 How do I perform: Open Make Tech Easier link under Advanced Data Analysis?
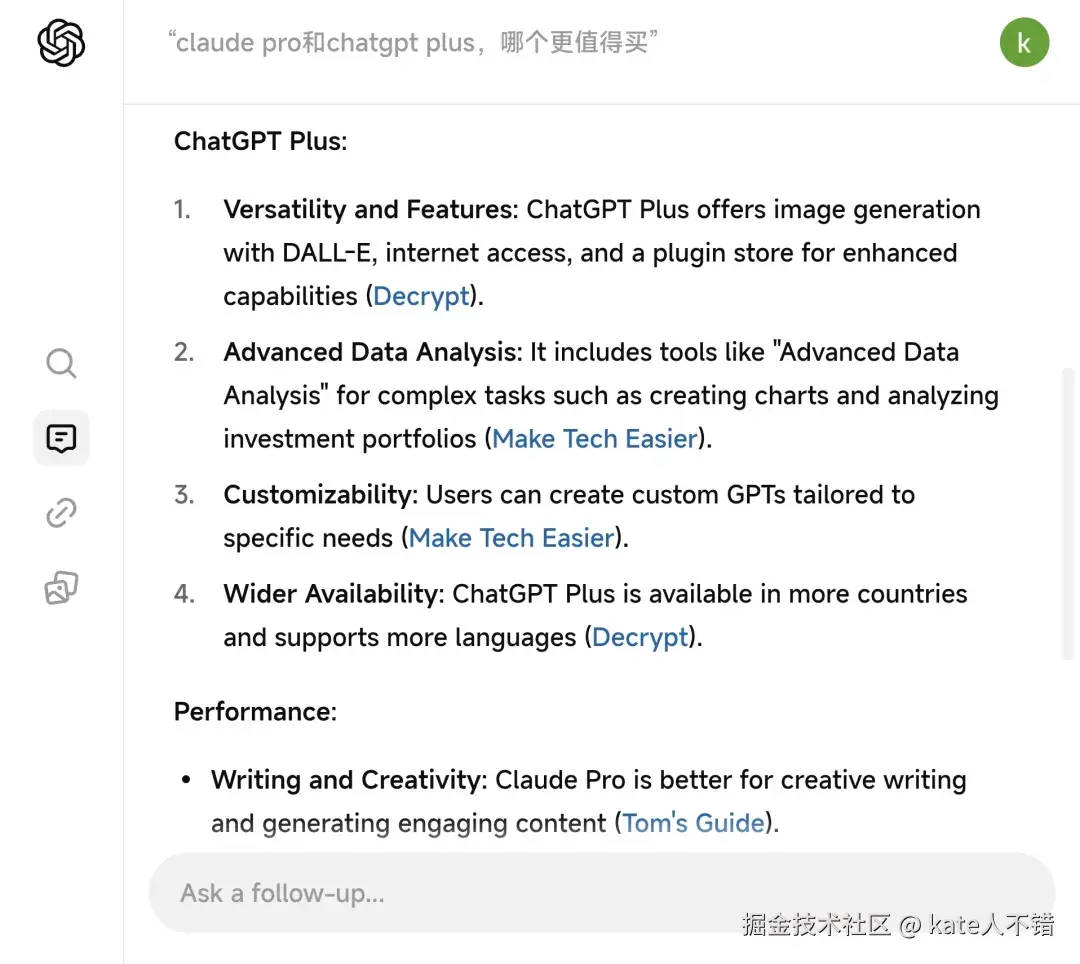tap(595, 439)
